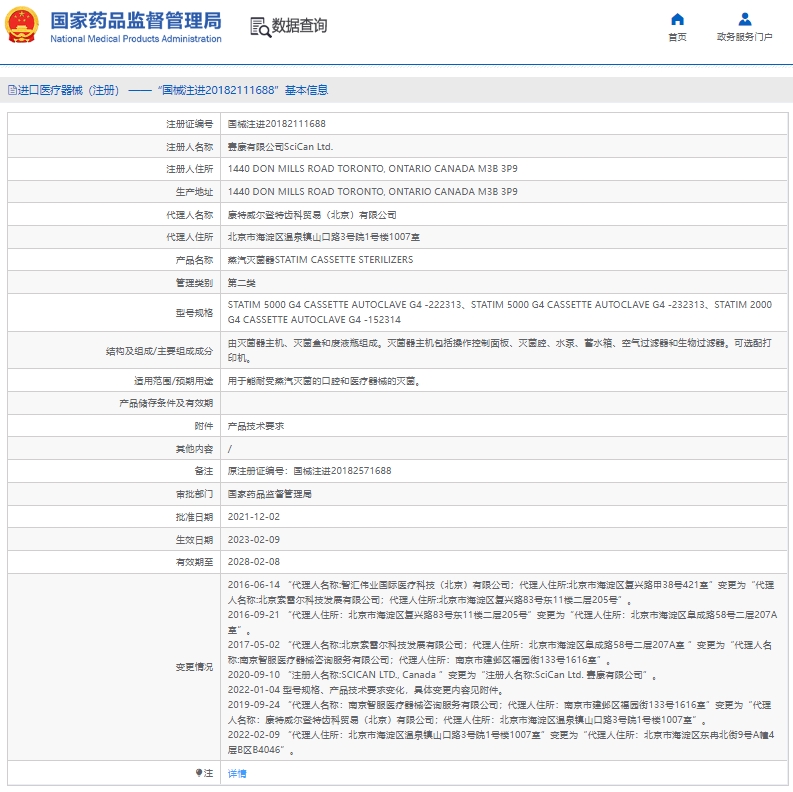Select registration number 国械注进20182111688 in table
793x792 pixels.
pyautogui.click(x=277, y=124)
